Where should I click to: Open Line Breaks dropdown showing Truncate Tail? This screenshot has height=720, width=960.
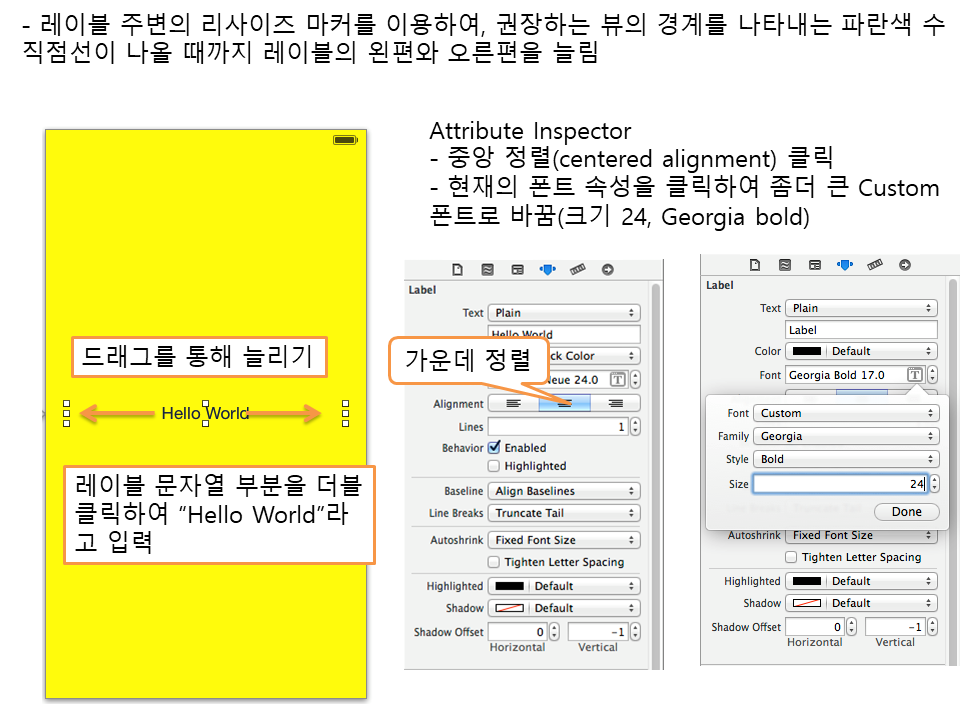(565, 513)
